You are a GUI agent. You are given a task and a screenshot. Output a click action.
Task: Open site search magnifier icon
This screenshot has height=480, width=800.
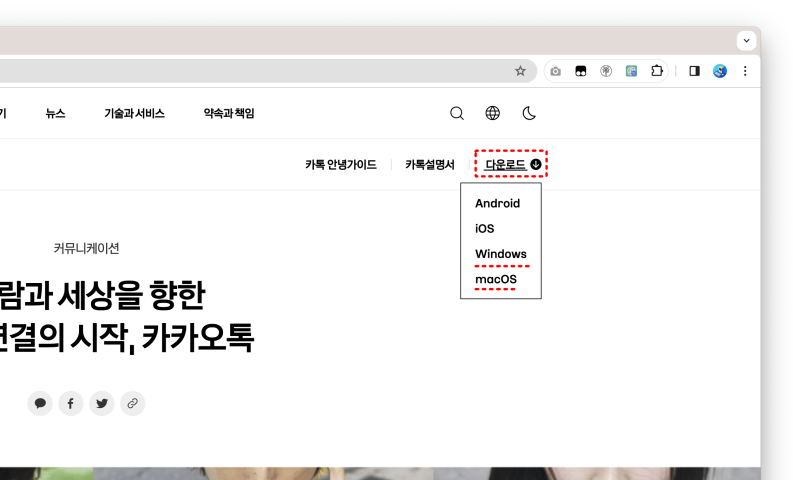(457, 113)
